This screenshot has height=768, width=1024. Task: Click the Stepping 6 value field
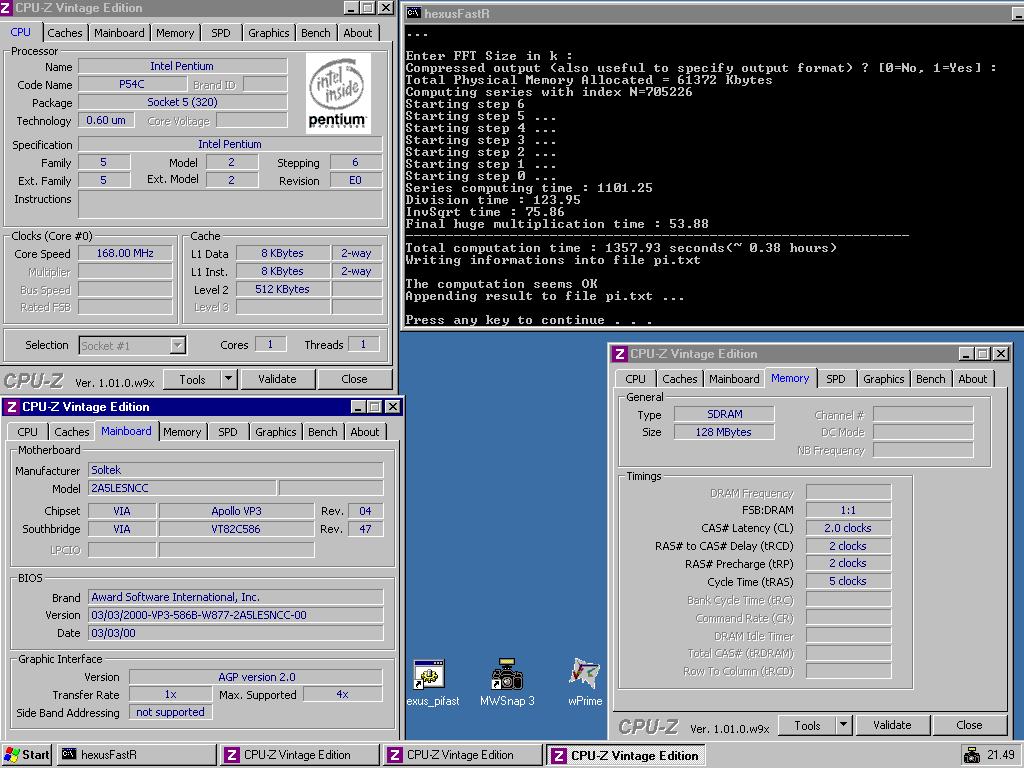(356, 162)
